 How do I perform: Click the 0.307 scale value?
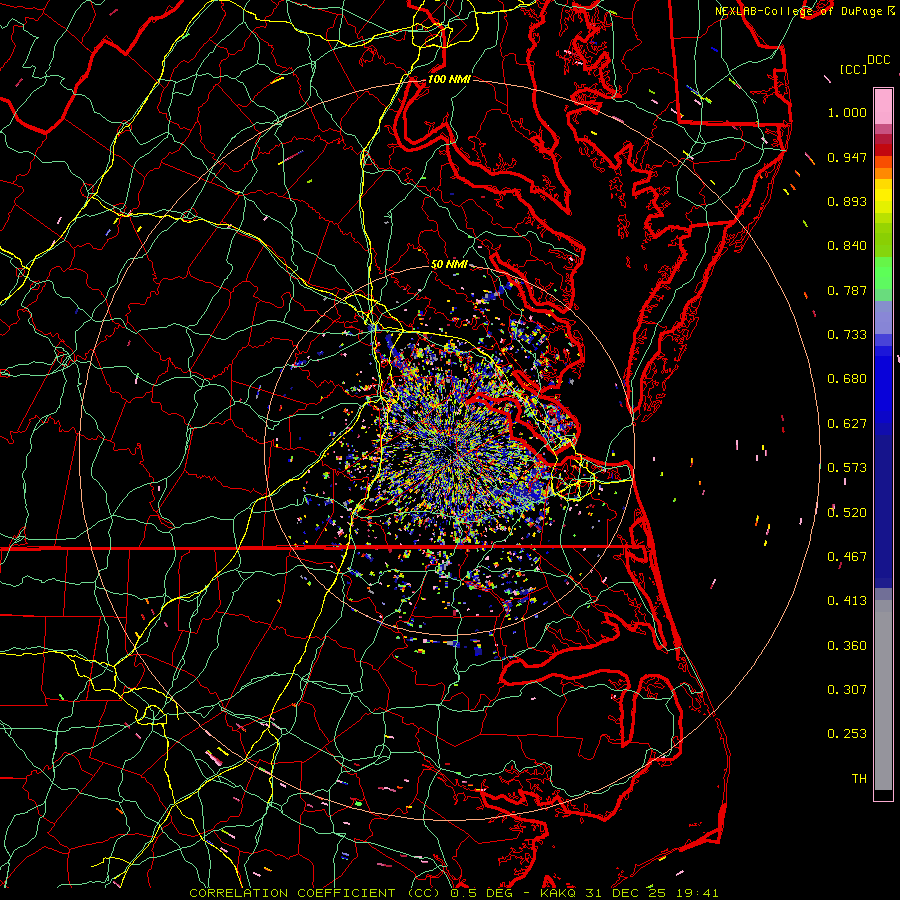[847, 690]
